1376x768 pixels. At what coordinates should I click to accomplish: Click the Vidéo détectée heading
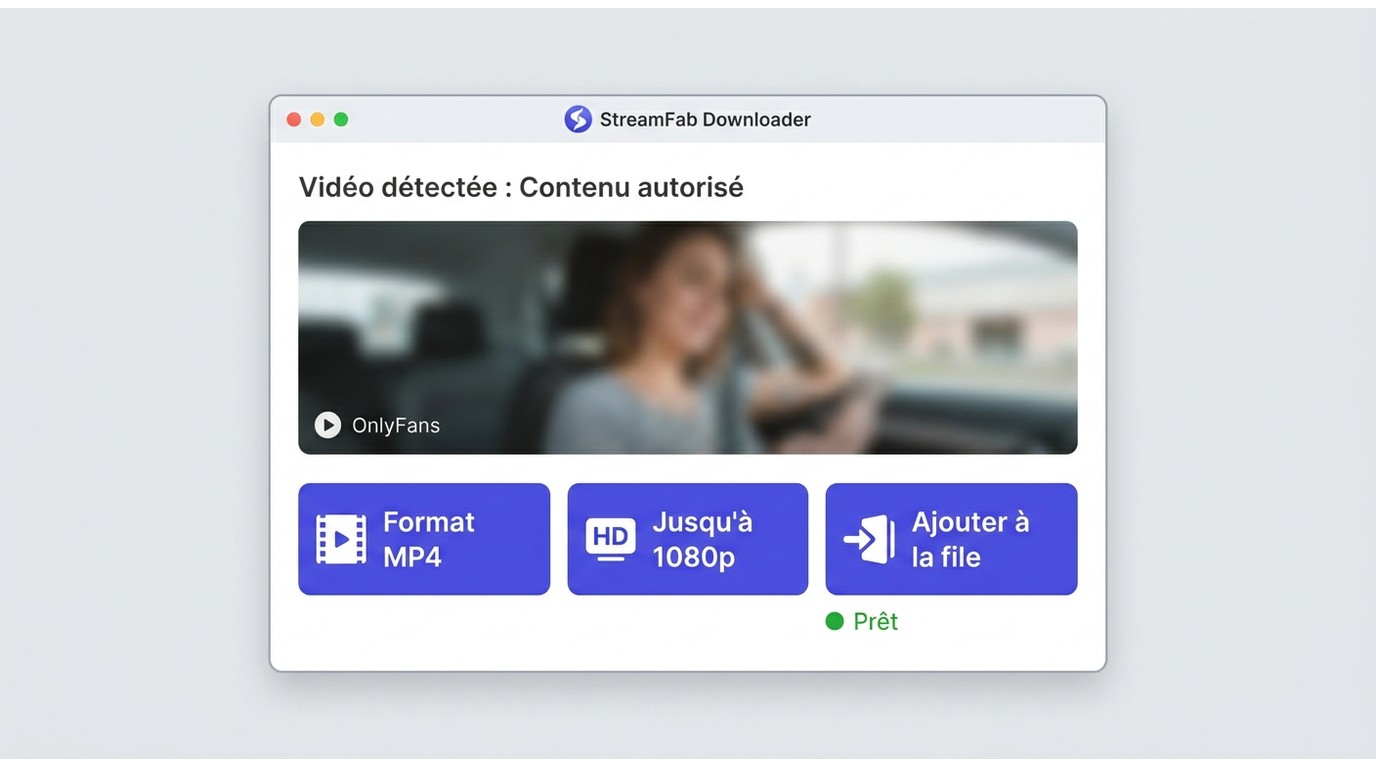pos(521,187)
